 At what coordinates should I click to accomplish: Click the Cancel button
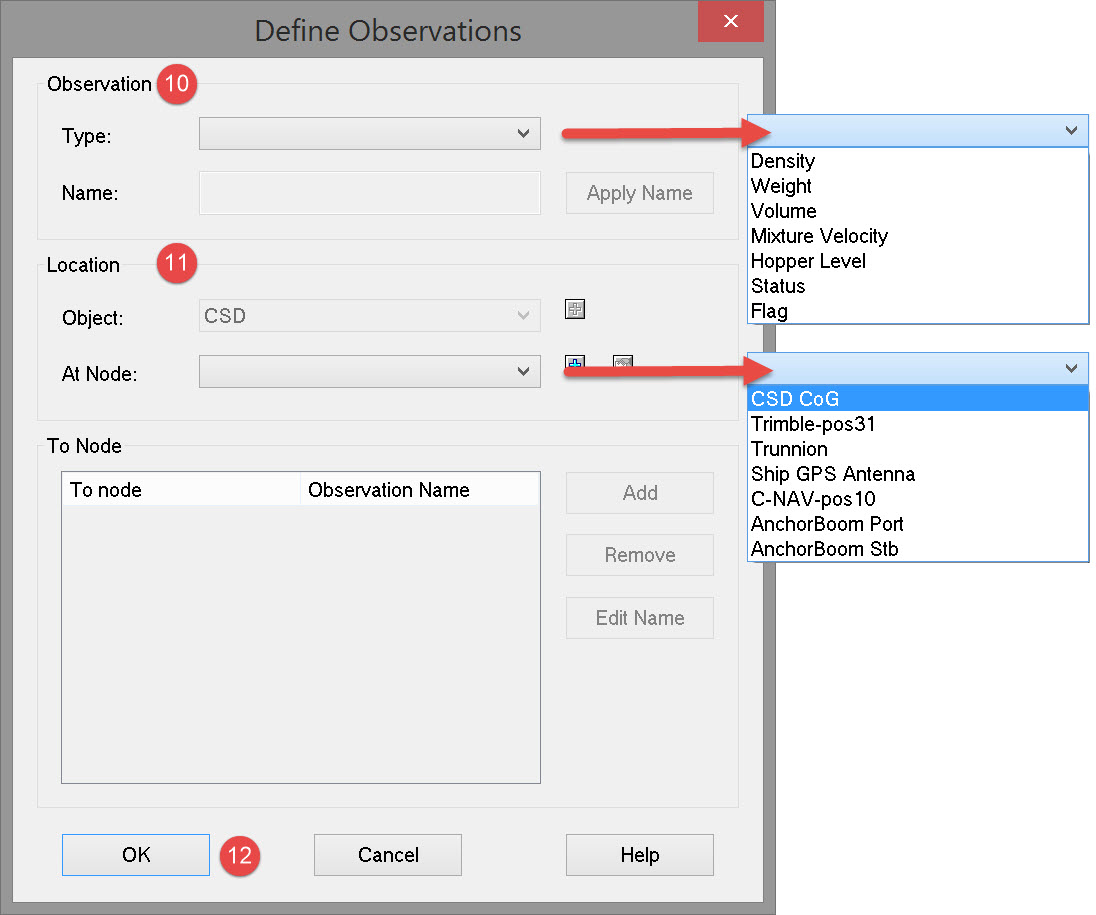pos(388,855)
